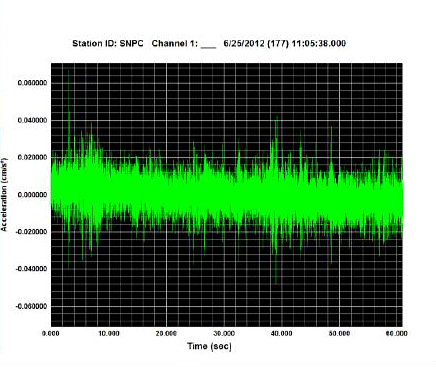This screenshot has width=436, height=367.
Task: Click the 0.000000 y-axis tick label
Action: [32, 195]
